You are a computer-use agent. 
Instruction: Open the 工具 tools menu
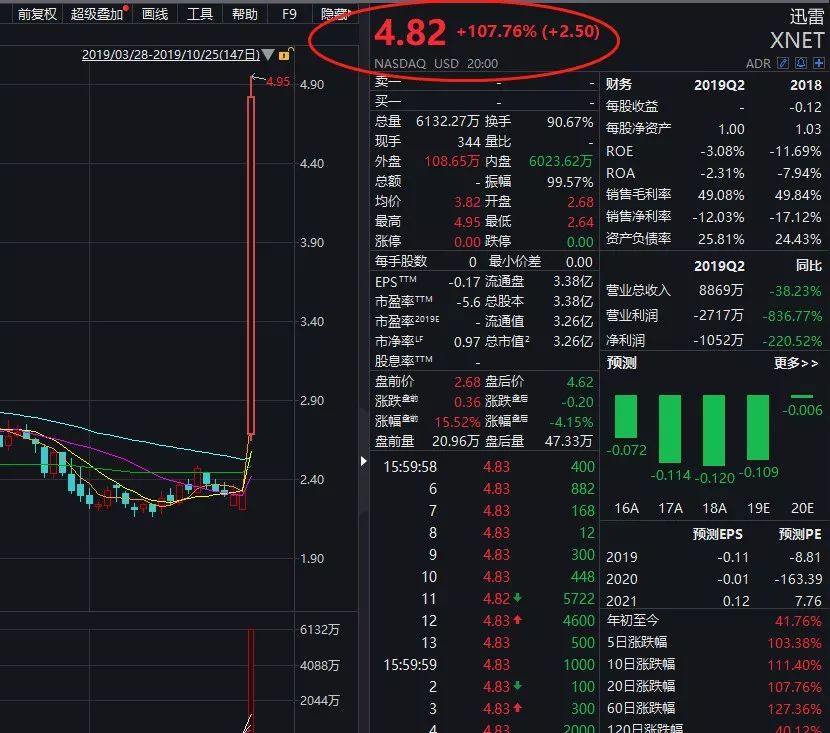[200, 14]
